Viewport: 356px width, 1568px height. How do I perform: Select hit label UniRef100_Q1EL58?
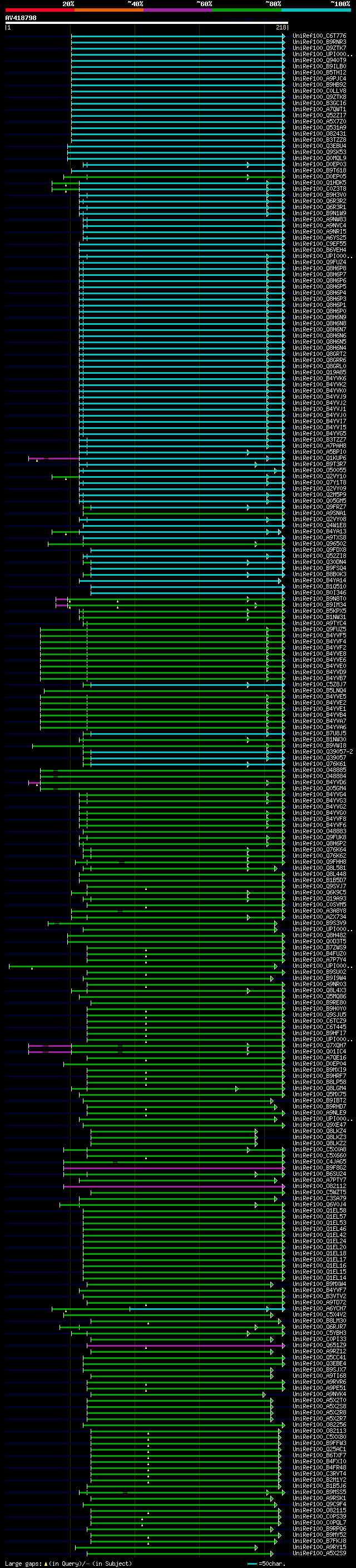tap(319, 1210)
